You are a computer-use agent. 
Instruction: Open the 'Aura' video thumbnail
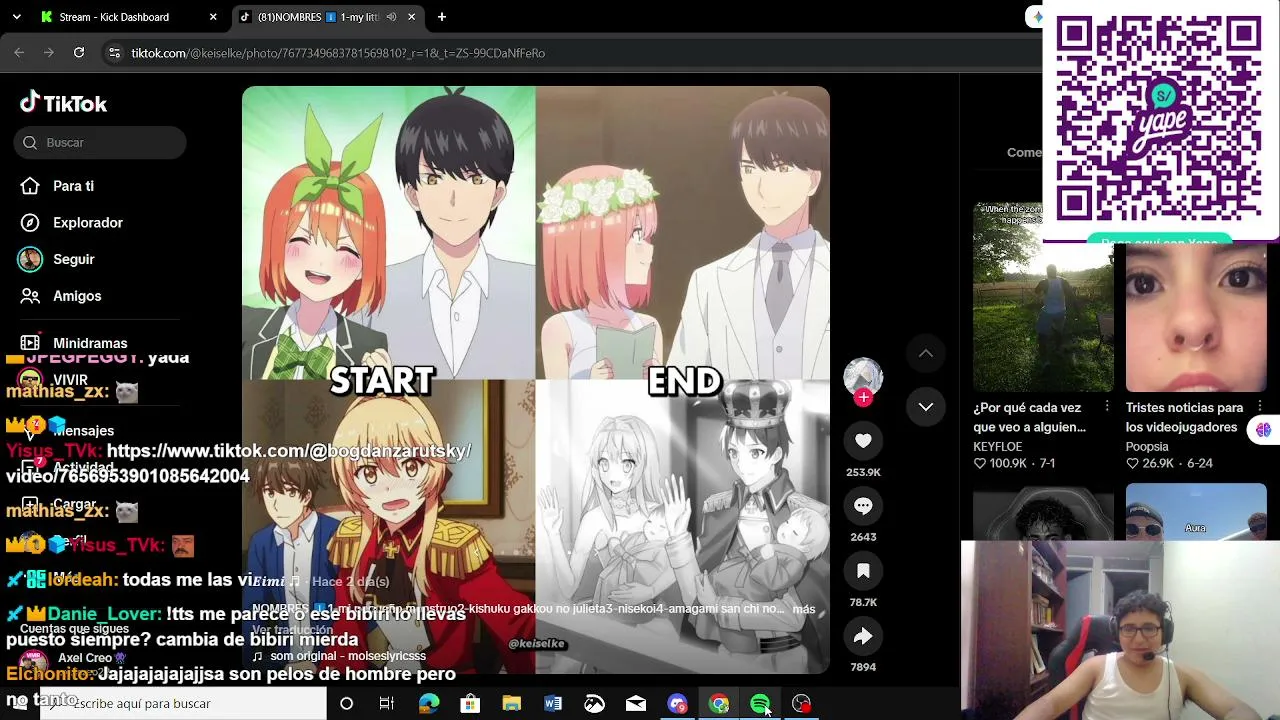pos(1196,512)
